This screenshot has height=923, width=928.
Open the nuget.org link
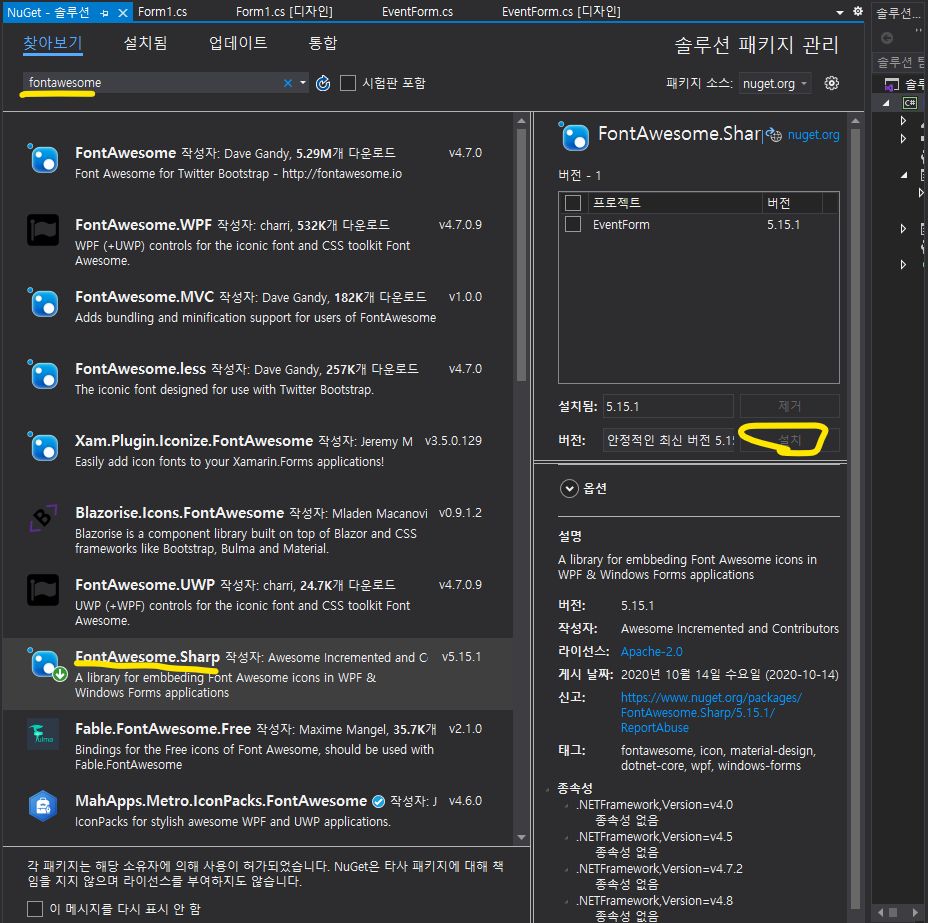click(813, 135)
